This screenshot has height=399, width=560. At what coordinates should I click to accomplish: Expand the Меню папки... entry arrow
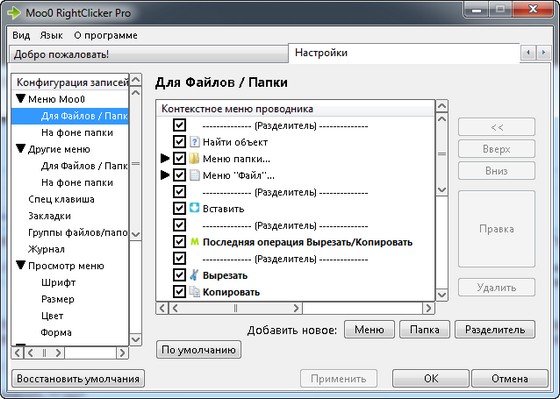coord(165,158)
